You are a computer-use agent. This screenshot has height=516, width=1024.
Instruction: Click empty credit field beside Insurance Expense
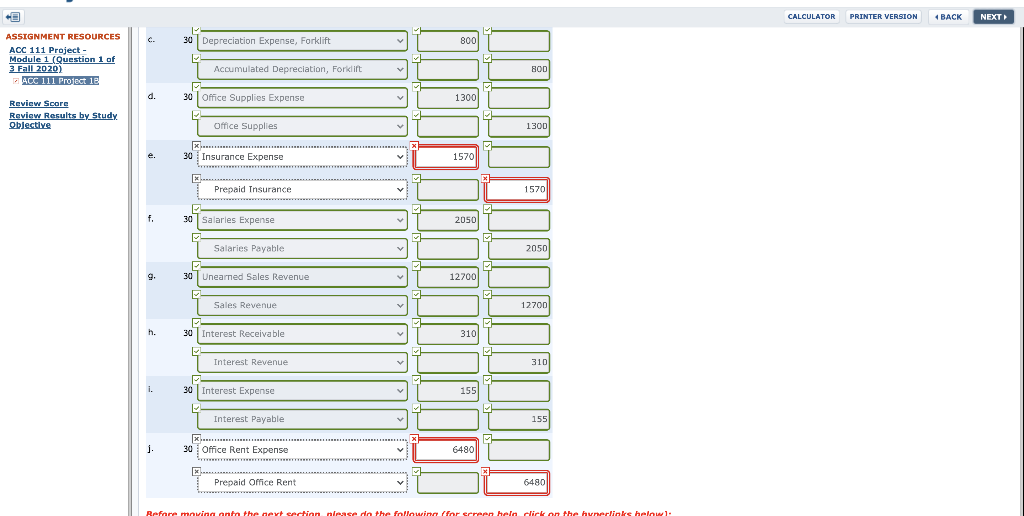(519, 157)
